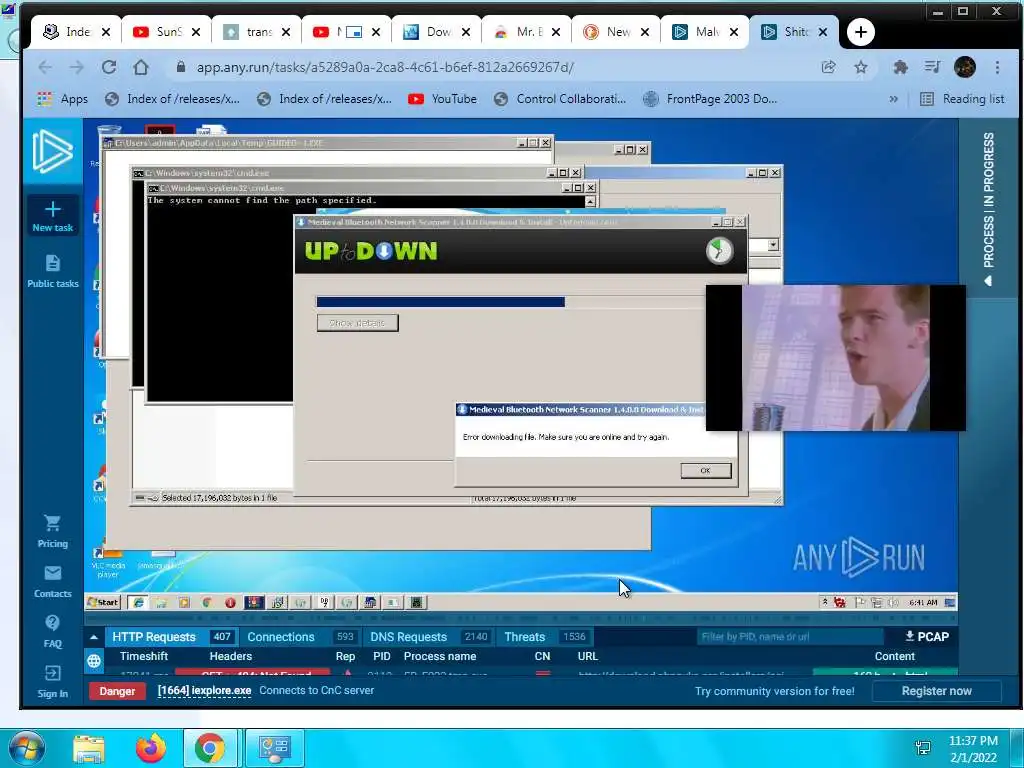The width and height of the screenshot is (1024, 768).
Task: Open Contacts in the sidebar
Action: (53, 581)
